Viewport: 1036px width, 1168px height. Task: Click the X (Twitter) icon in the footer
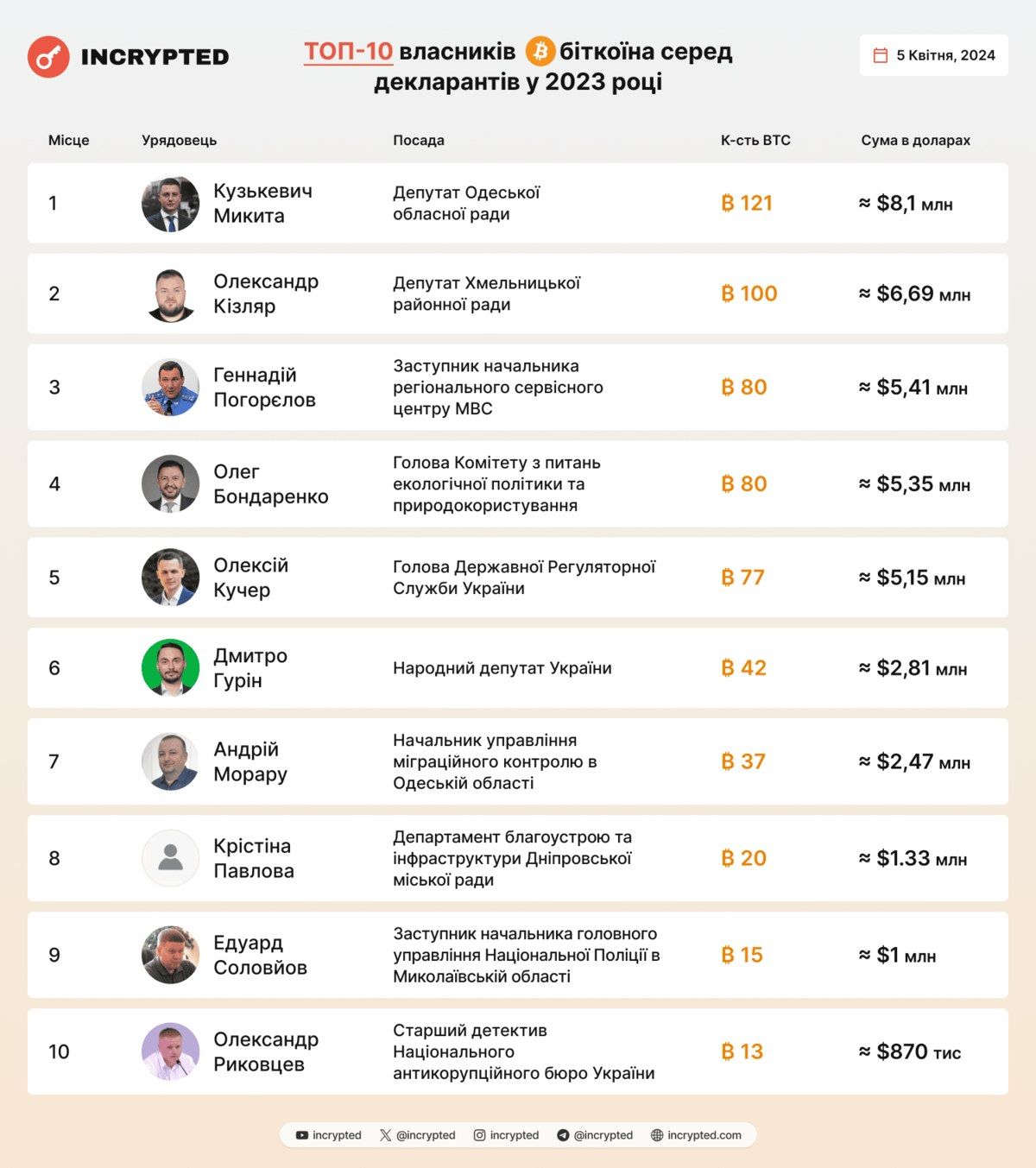(x=385, y=1135)
